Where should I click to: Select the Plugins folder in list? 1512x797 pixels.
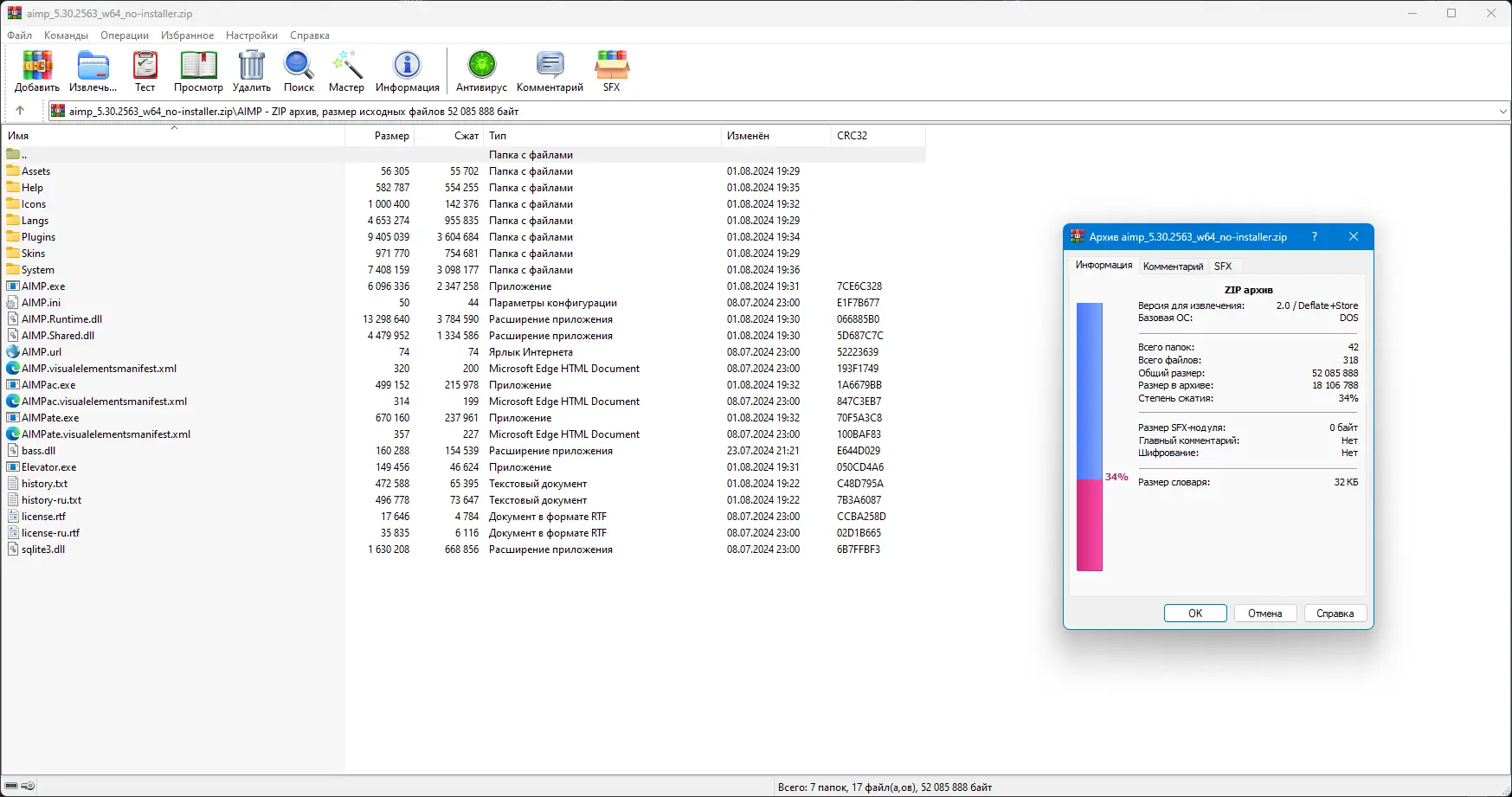point(38,237)
